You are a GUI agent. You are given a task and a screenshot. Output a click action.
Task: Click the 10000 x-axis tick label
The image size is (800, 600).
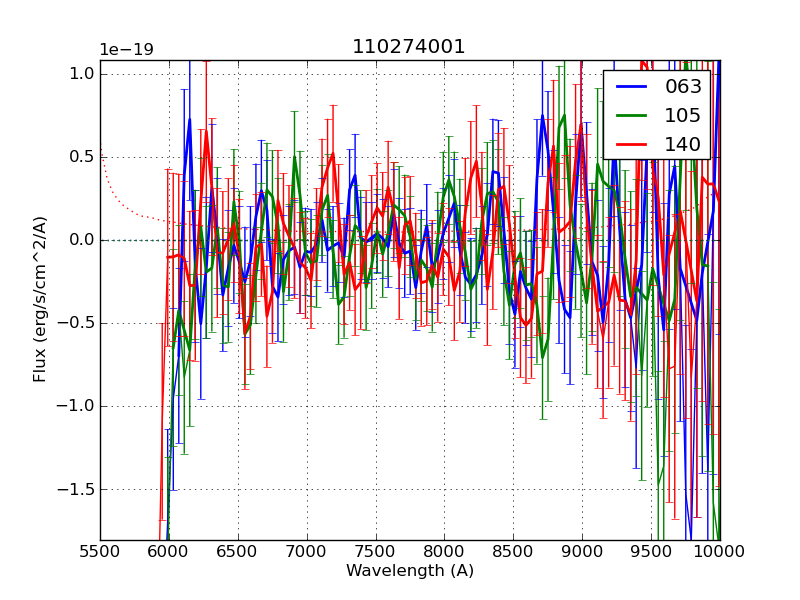pos(719,552)
